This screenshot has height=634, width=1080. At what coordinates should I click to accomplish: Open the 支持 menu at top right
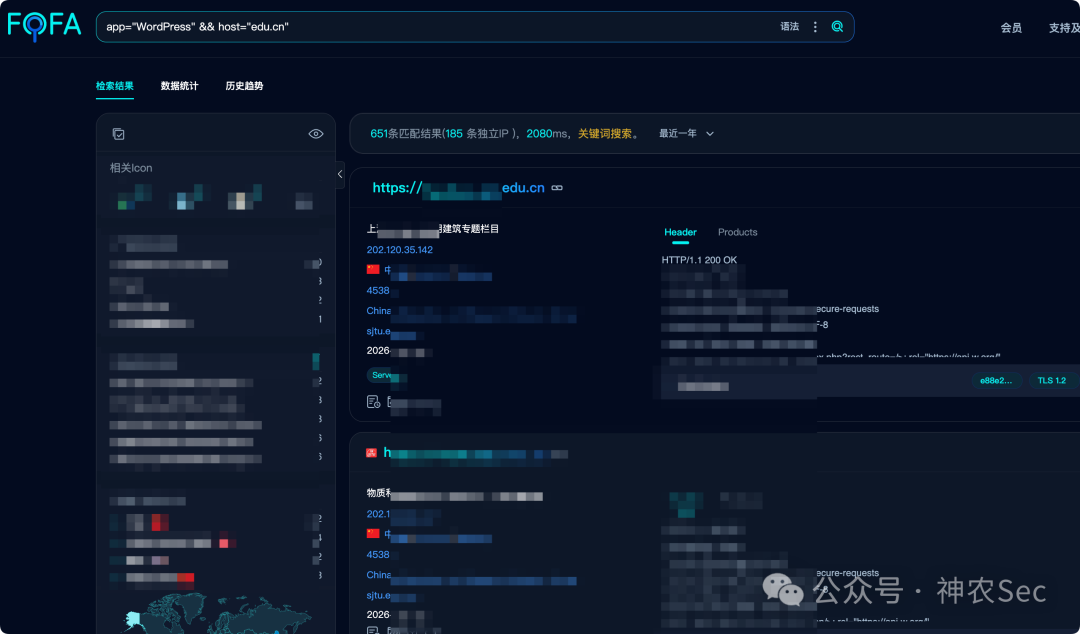tap(1063, 28)
